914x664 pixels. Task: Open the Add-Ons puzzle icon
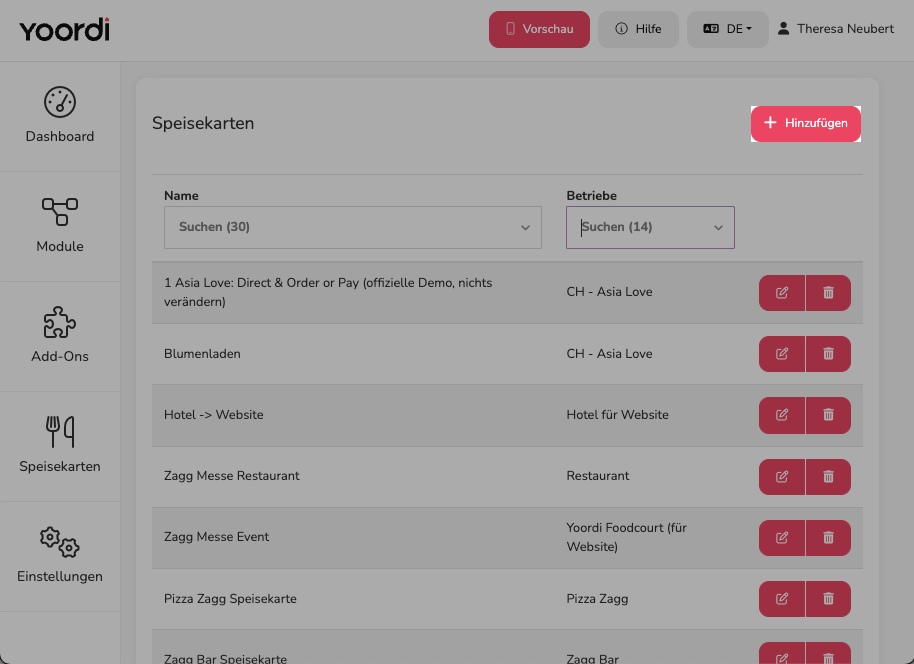pos(59,322)
